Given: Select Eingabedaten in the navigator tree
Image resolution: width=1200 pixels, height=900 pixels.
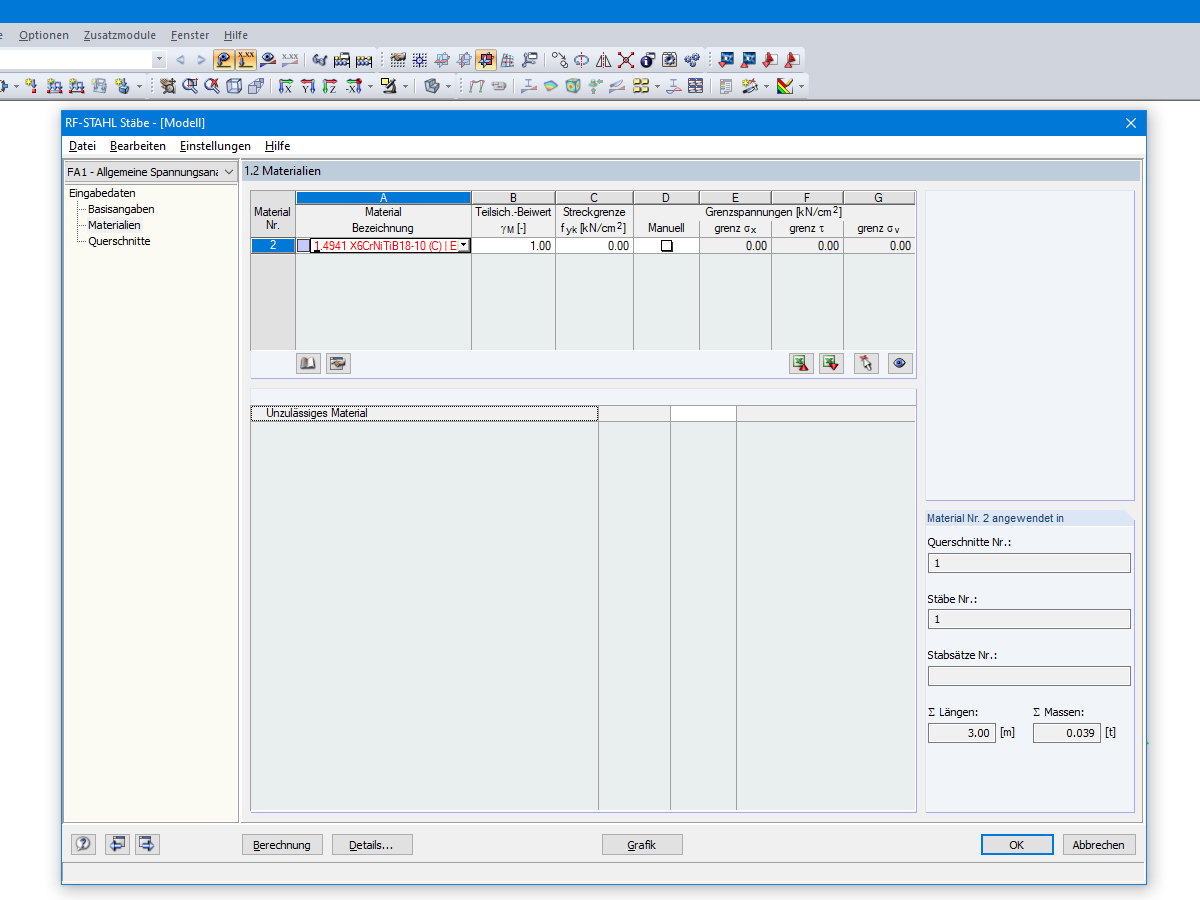Looking at the screenshot, I should (x=102, y=193).
